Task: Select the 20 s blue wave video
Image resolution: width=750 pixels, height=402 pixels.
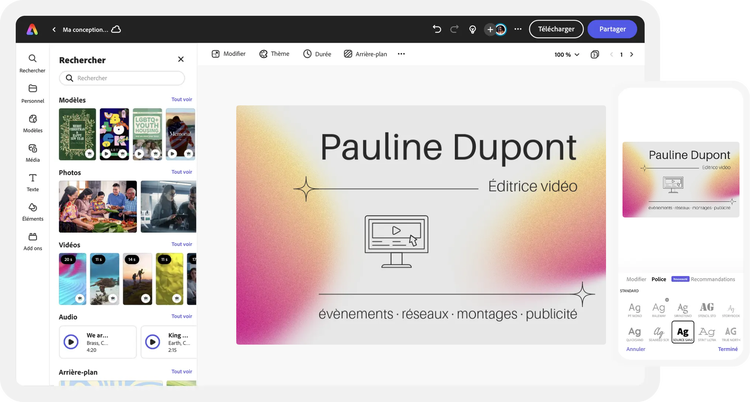Action: 73,279
